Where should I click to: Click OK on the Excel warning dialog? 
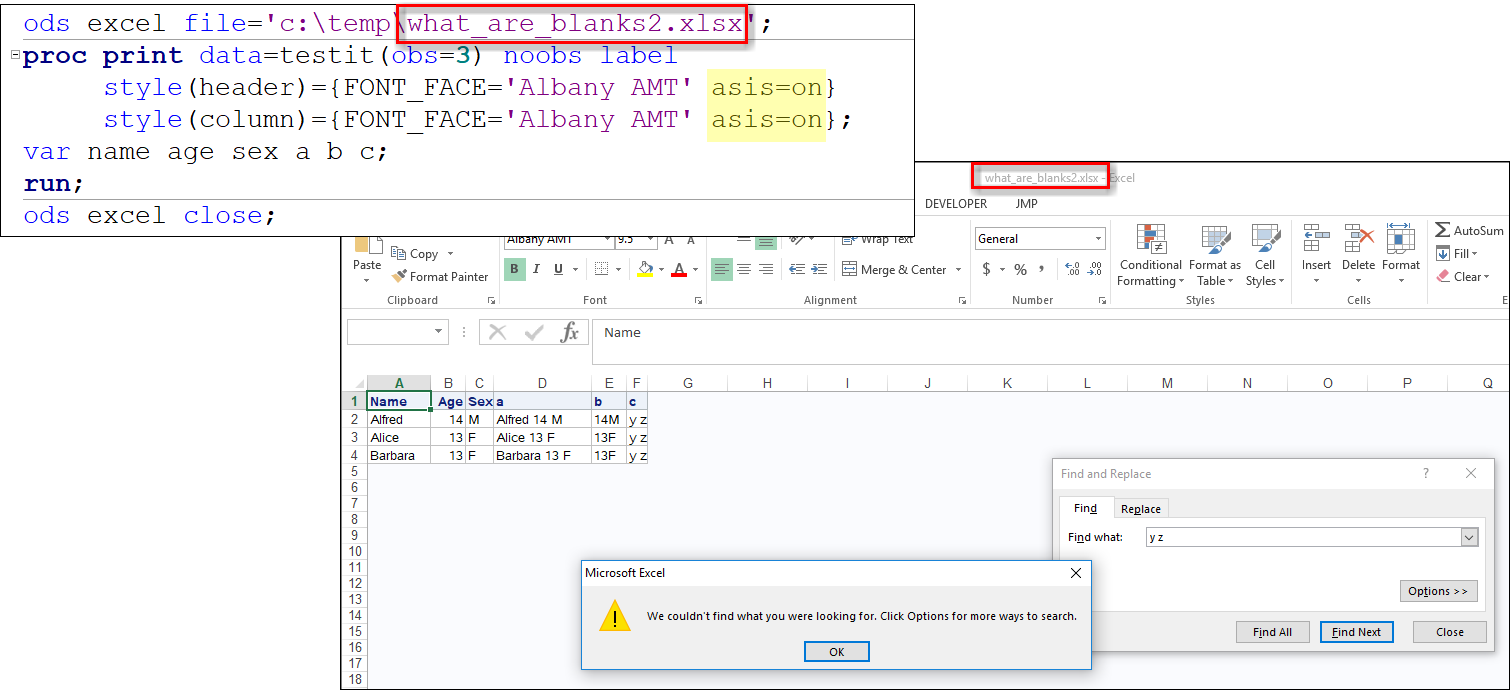click(x=836, y=651)
